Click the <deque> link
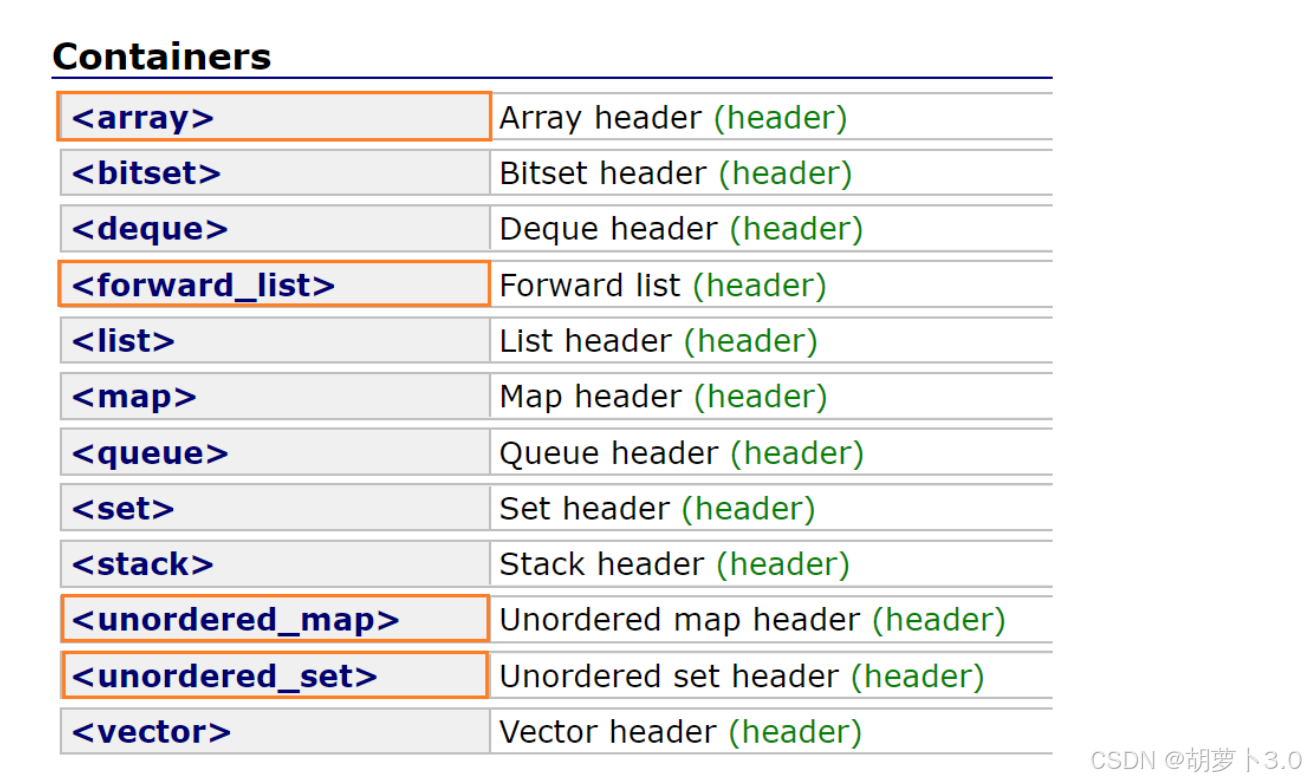Viewport: 1306px width, 782px height. (150, 229)
